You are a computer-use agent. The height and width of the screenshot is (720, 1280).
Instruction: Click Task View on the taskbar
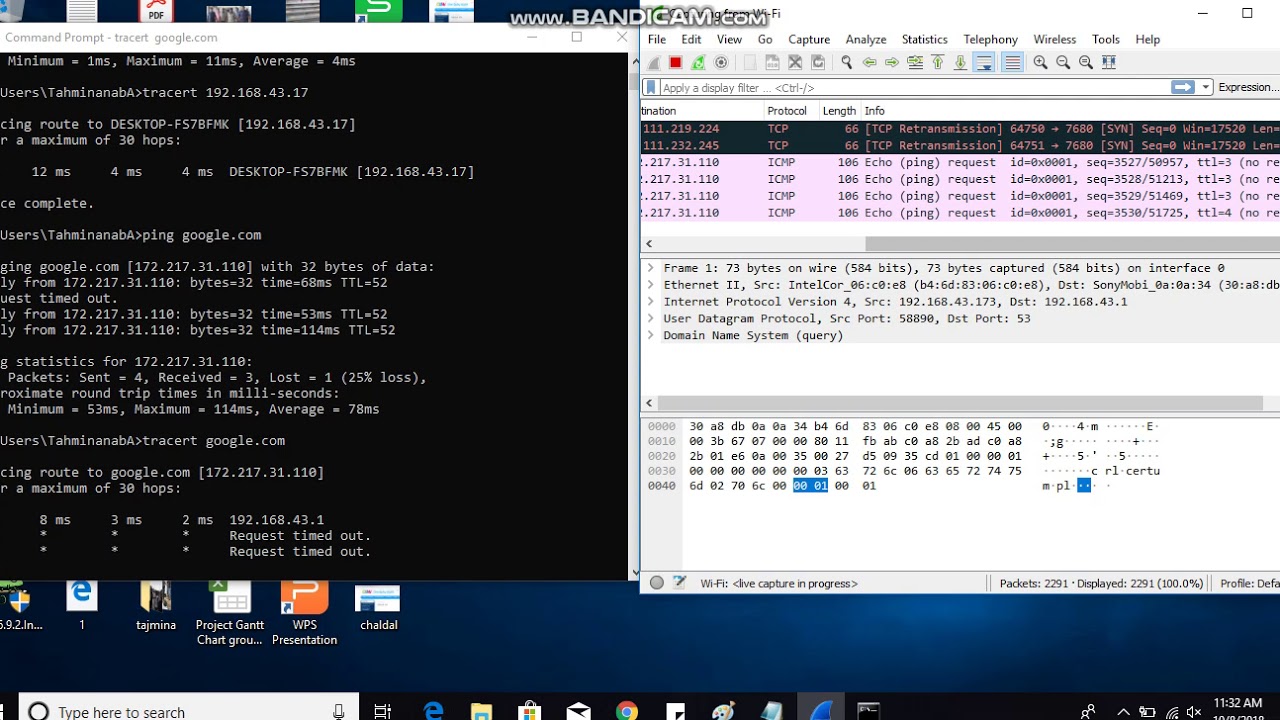coord(382,711)
